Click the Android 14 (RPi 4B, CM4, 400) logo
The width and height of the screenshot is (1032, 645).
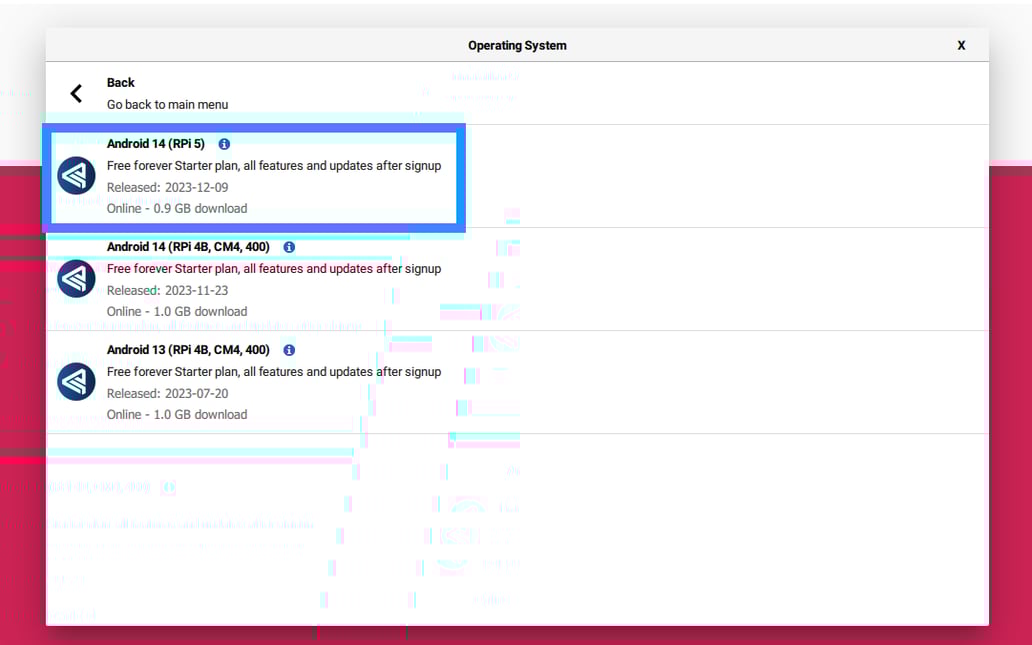[x=76, y=279]
